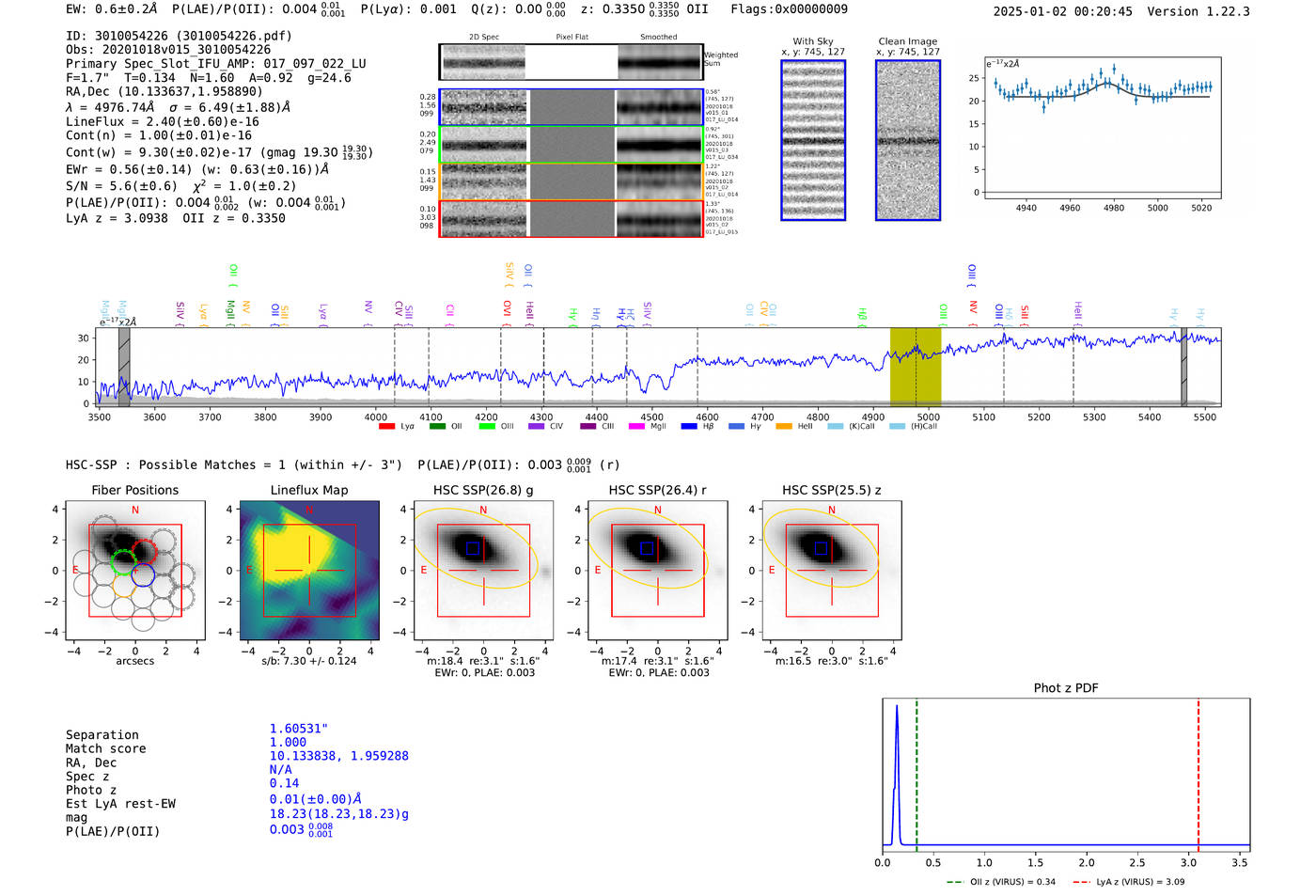Select the OIII legend swatch below the spectrum
Screen dimensions: 1316x896
pos(487,427)
